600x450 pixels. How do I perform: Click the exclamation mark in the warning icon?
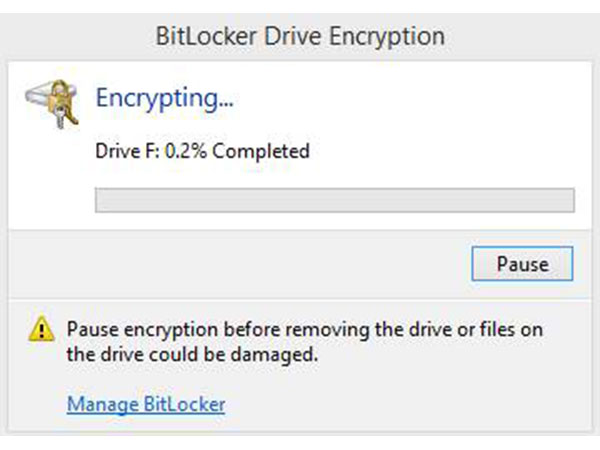click(x=42, y=328)
